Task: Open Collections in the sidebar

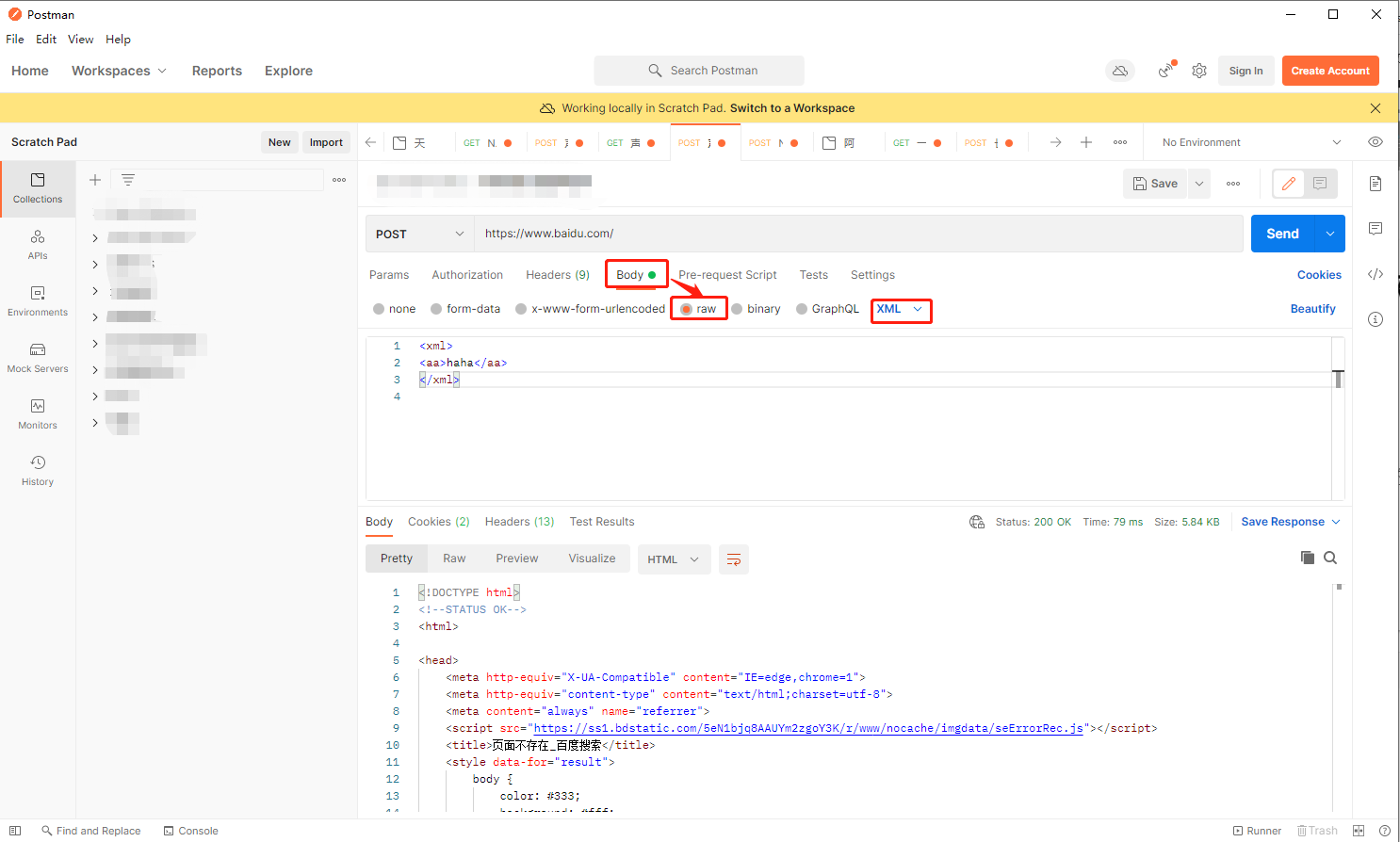Action: tap(38, 188)
